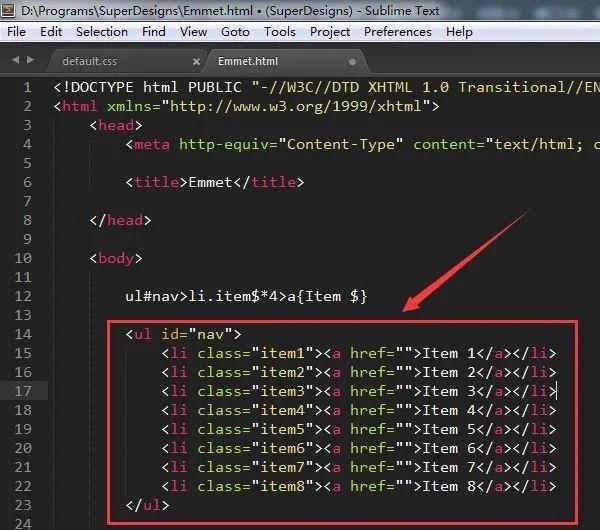The image size is (600, 530).
Task: Click the li class="item6" line
Action: coord(359,448)
